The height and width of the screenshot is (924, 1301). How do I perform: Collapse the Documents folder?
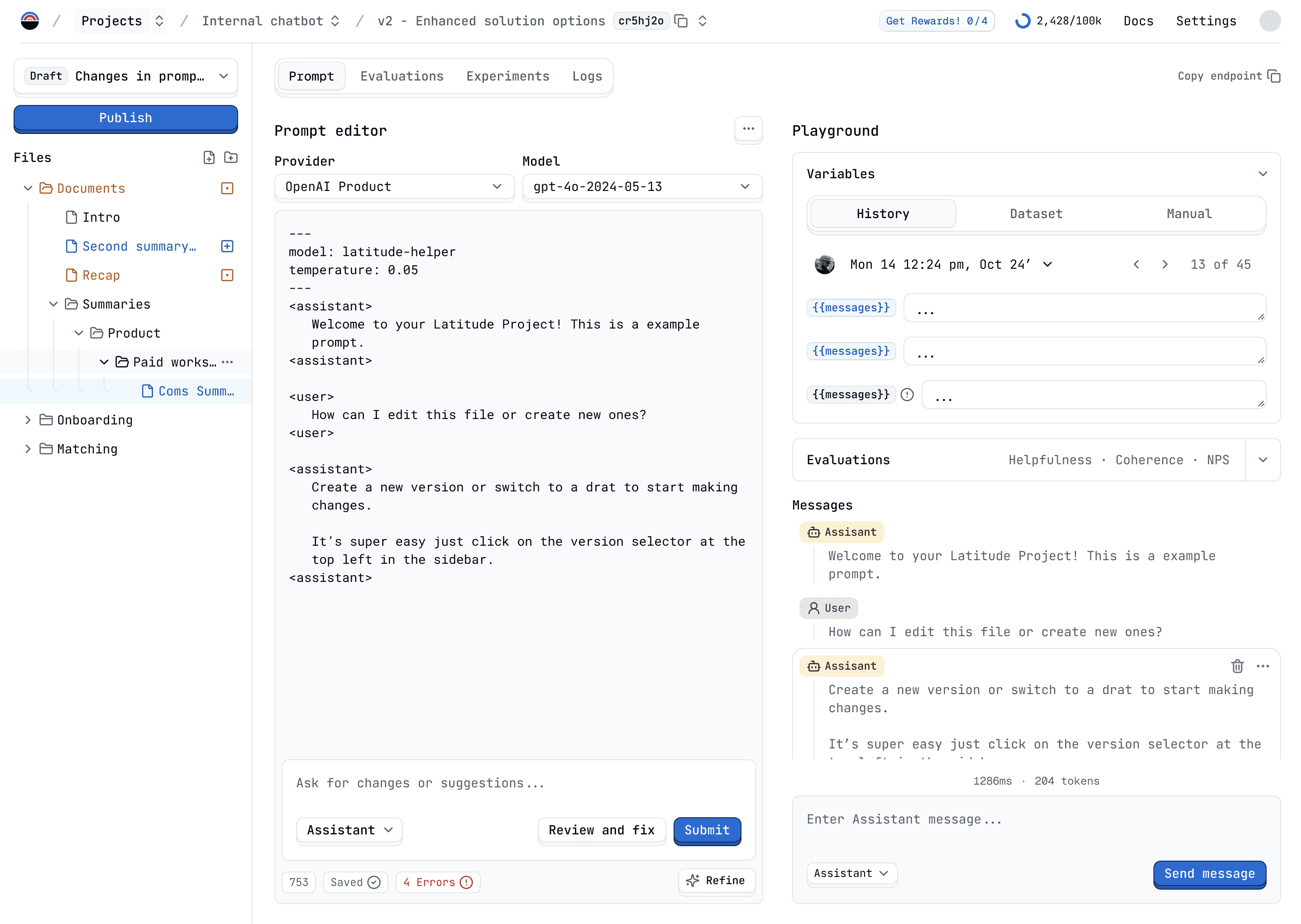(x=28, y=188)
